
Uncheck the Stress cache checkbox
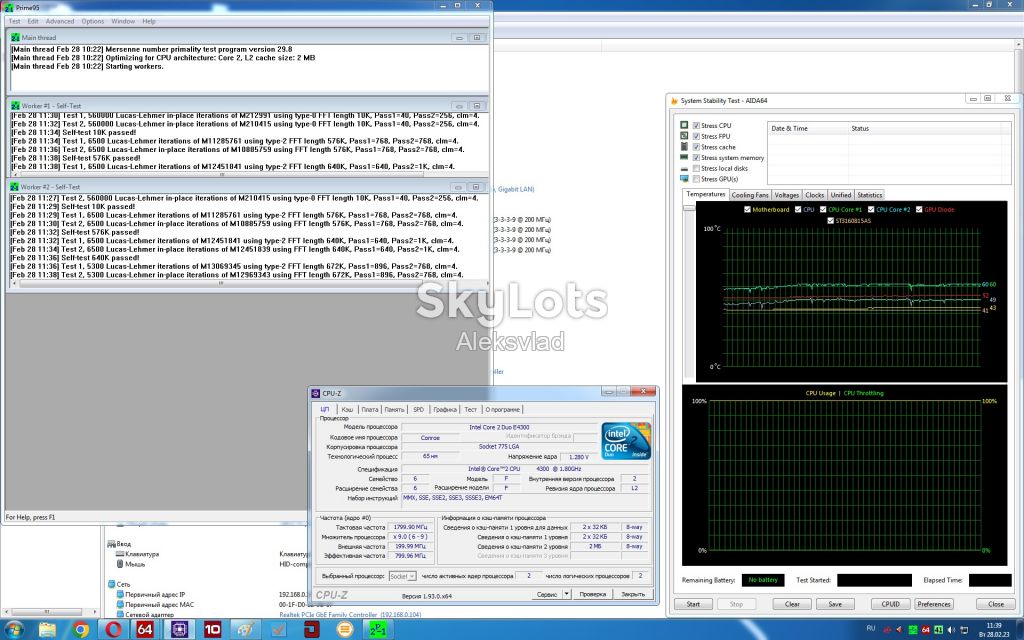coord(696,147)
